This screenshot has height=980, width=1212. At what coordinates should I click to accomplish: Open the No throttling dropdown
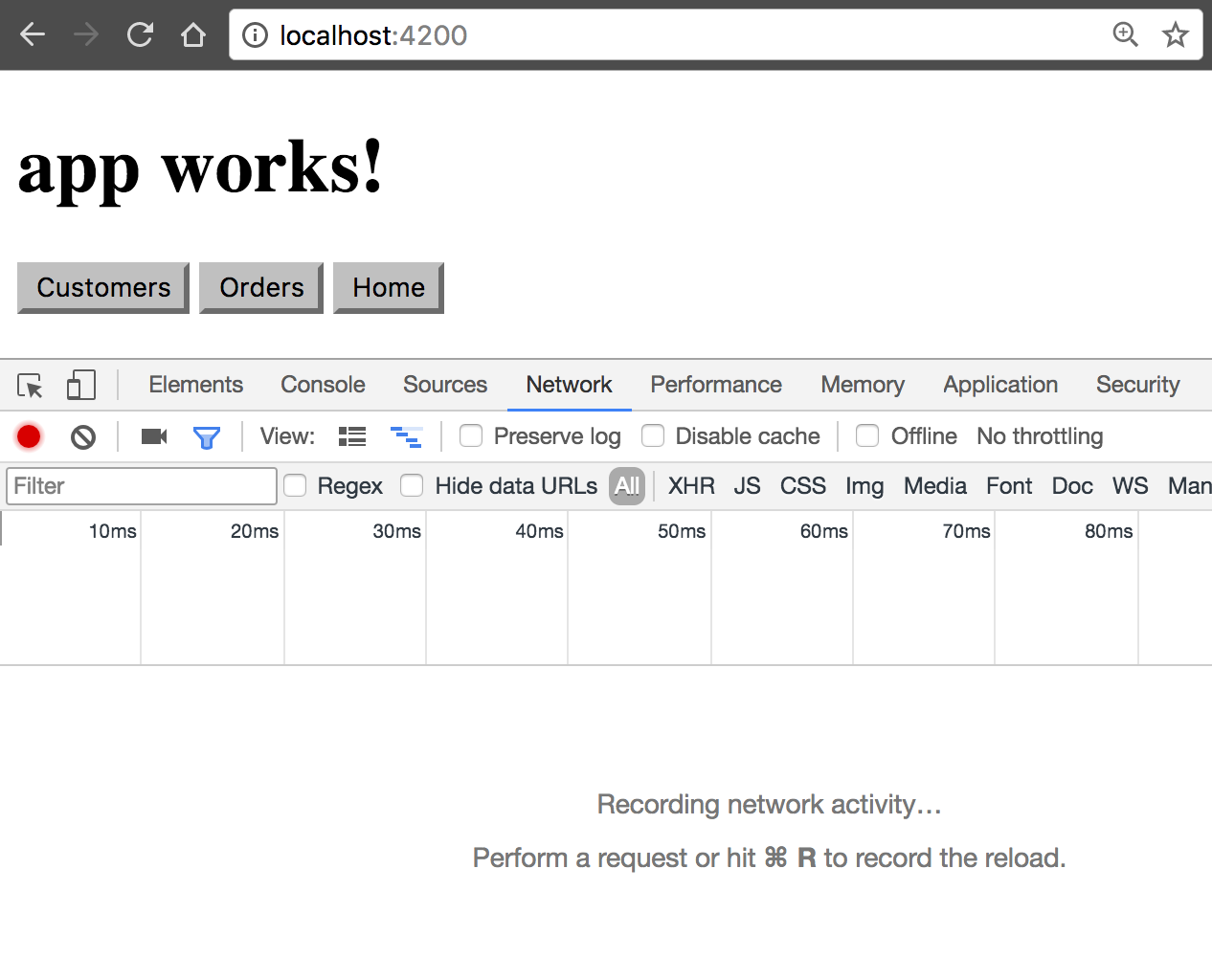[1040, 435]
